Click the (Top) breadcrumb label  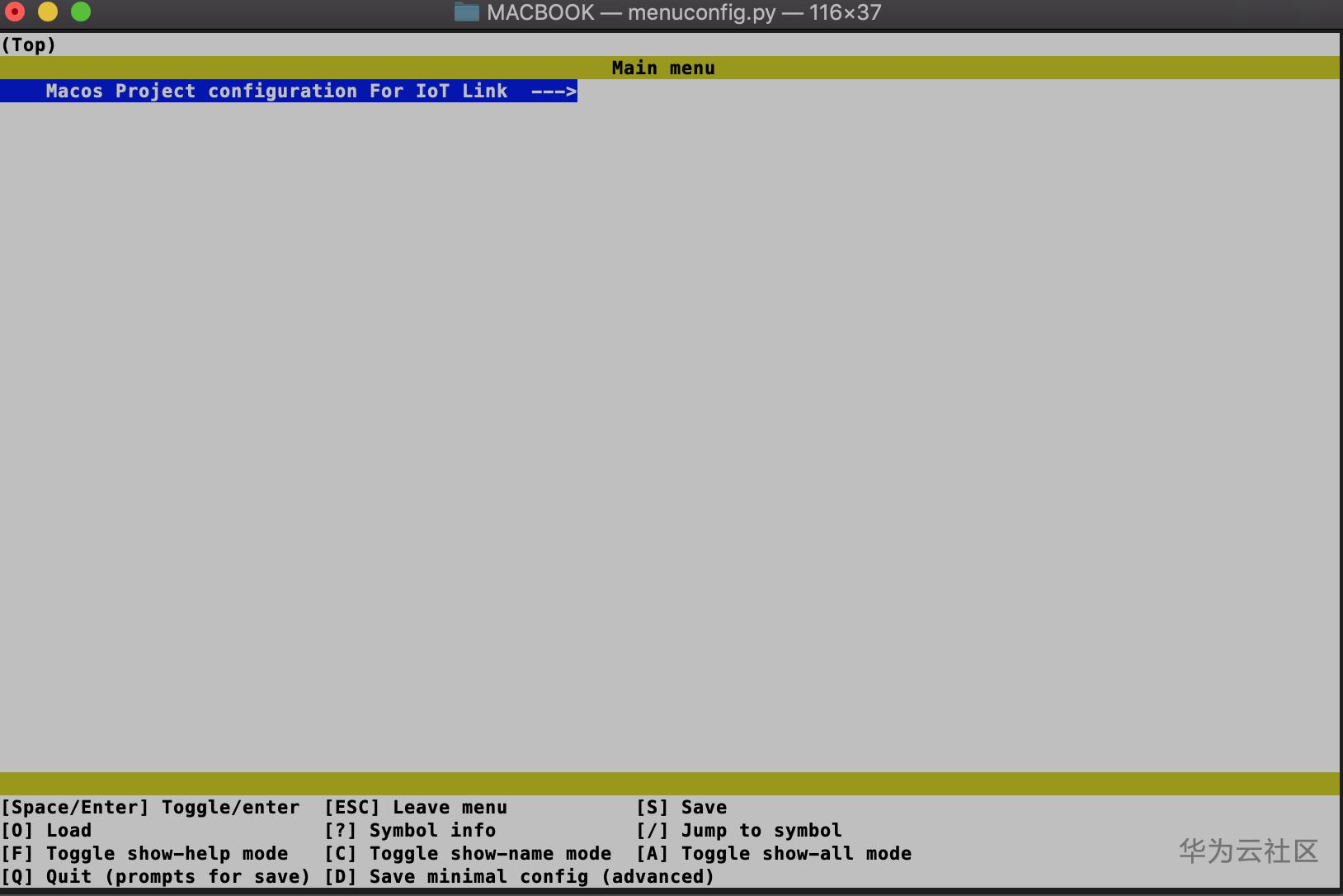[29, 45]
